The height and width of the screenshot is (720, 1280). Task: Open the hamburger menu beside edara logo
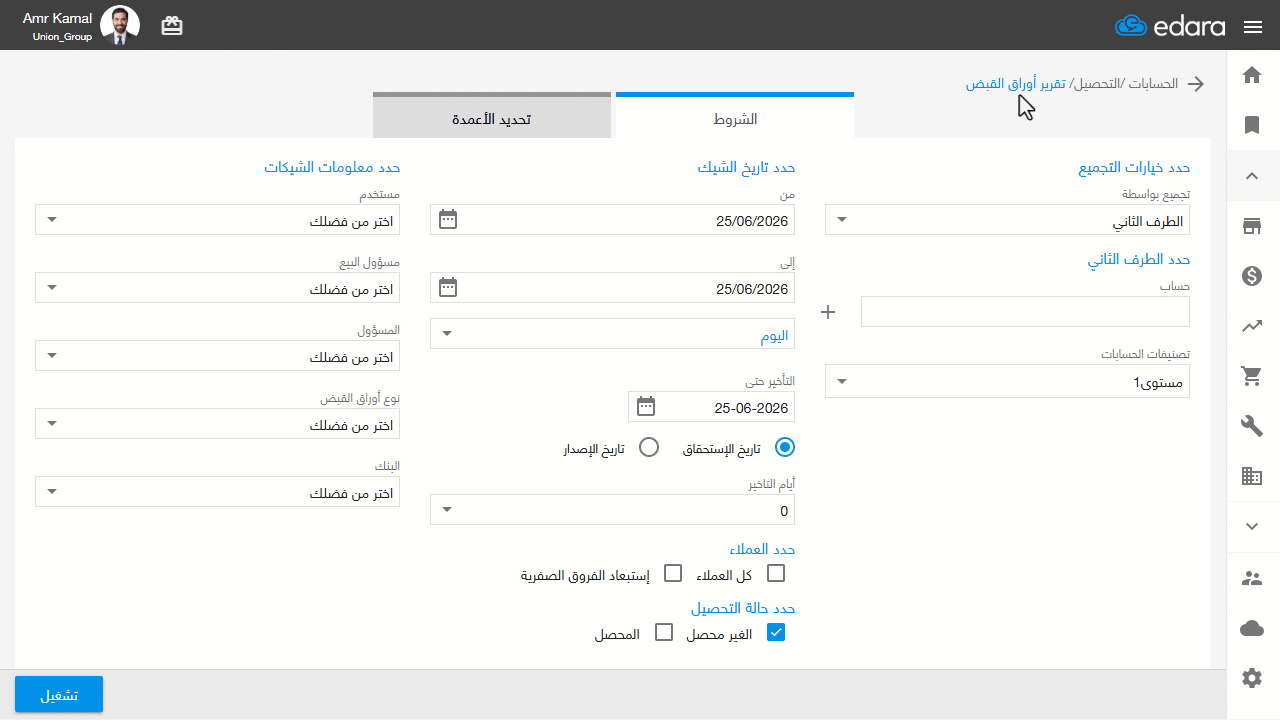coord(1253,27)
